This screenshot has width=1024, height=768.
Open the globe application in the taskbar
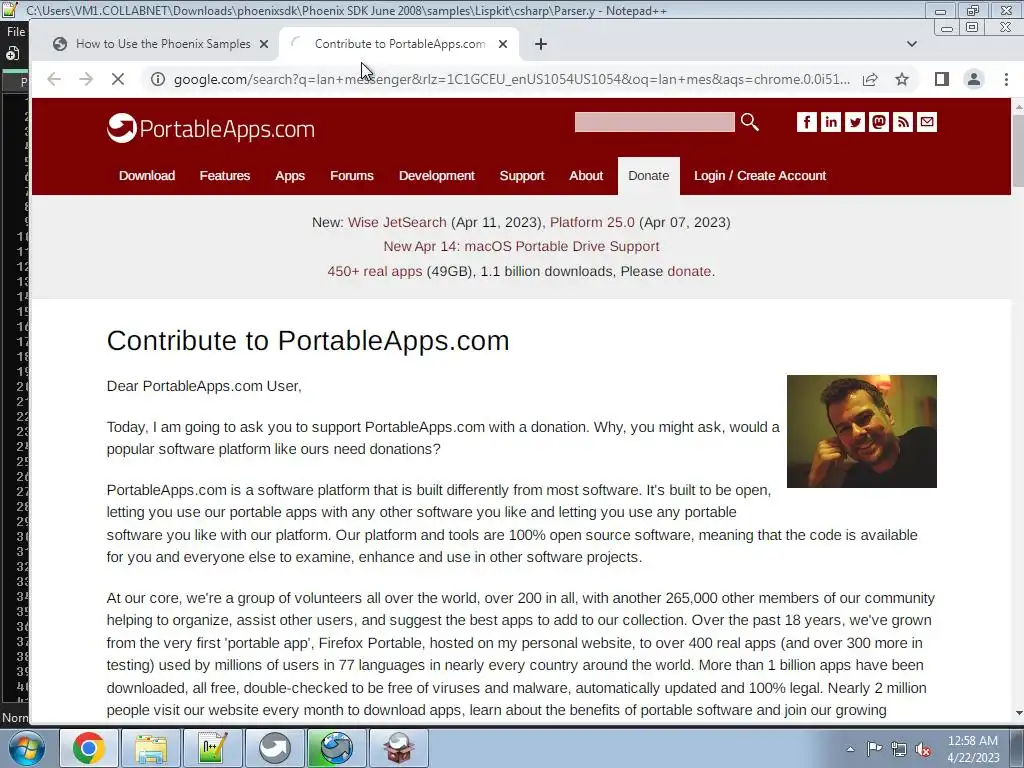click(x=336, y=748)
